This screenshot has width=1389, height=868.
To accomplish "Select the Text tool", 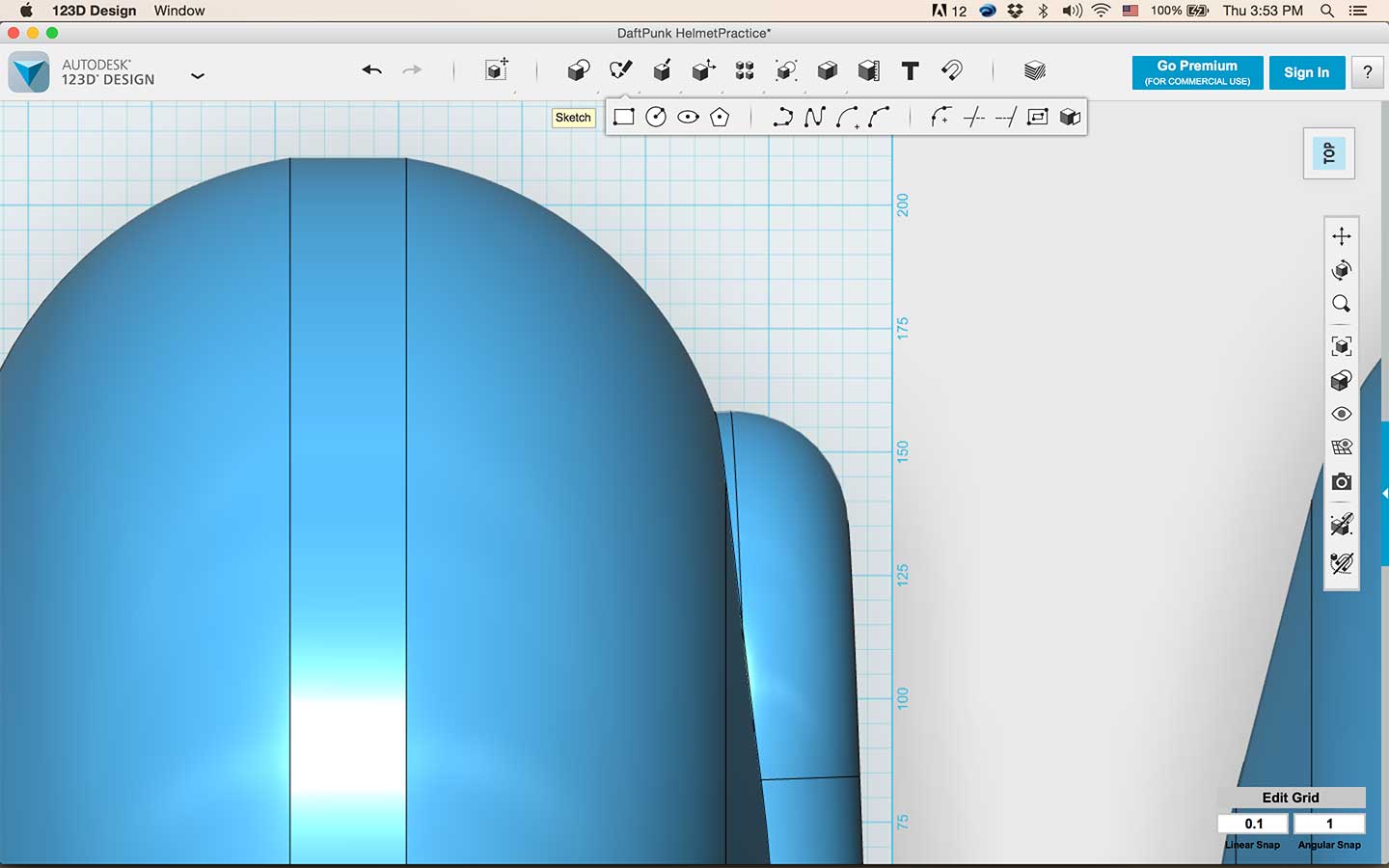I will [x=910, y=70].
